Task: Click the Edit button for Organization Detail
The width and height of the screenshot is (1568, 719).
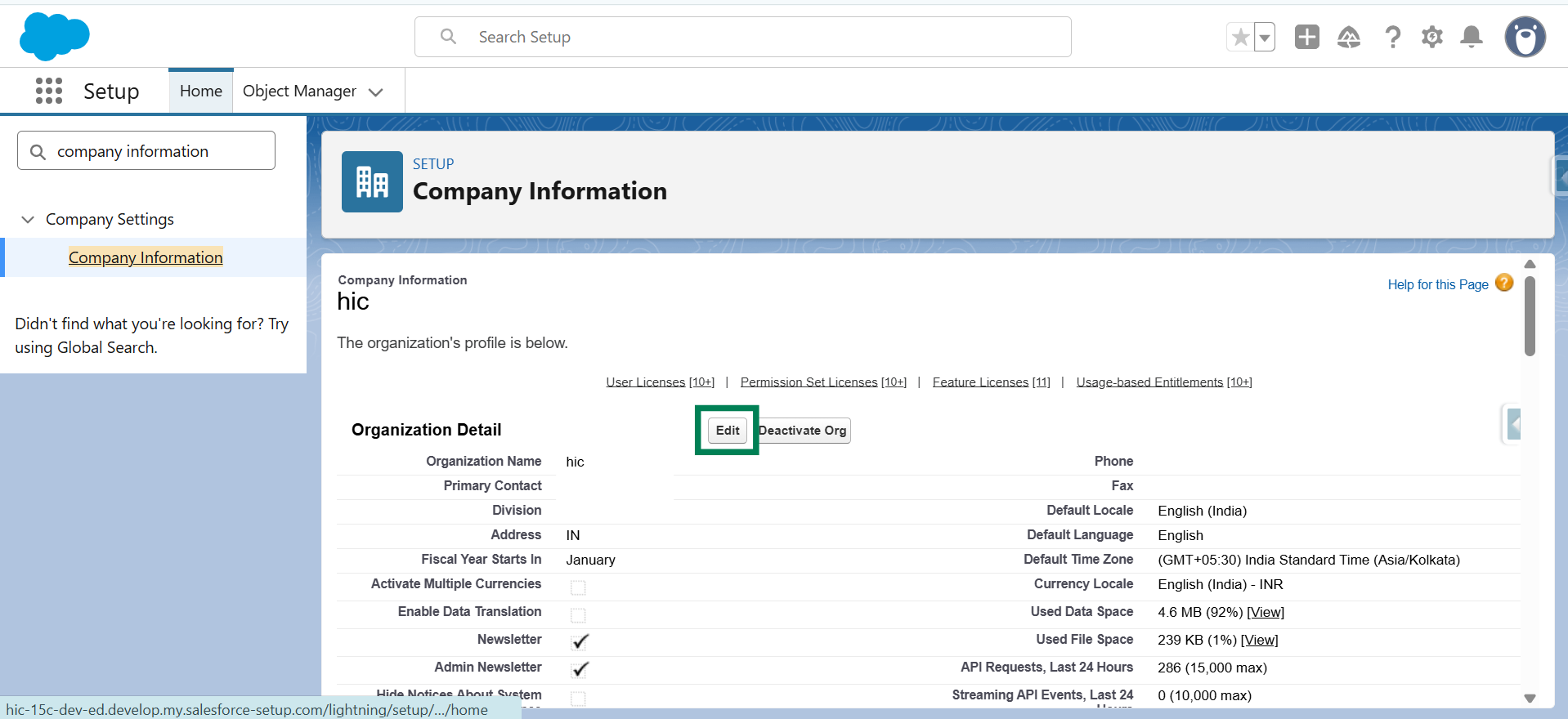Action: click(727, 431)
